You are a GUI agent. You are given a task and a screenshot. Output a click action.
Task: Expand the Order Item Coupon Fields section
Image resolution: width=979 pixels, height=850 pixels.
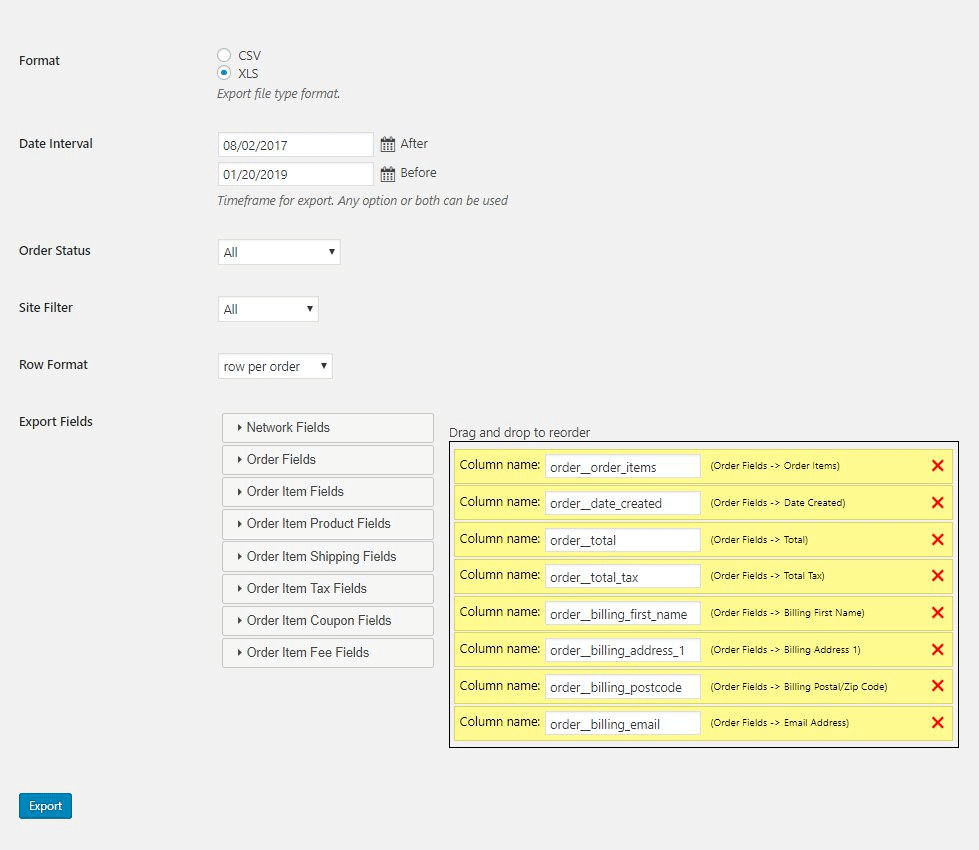327,620
